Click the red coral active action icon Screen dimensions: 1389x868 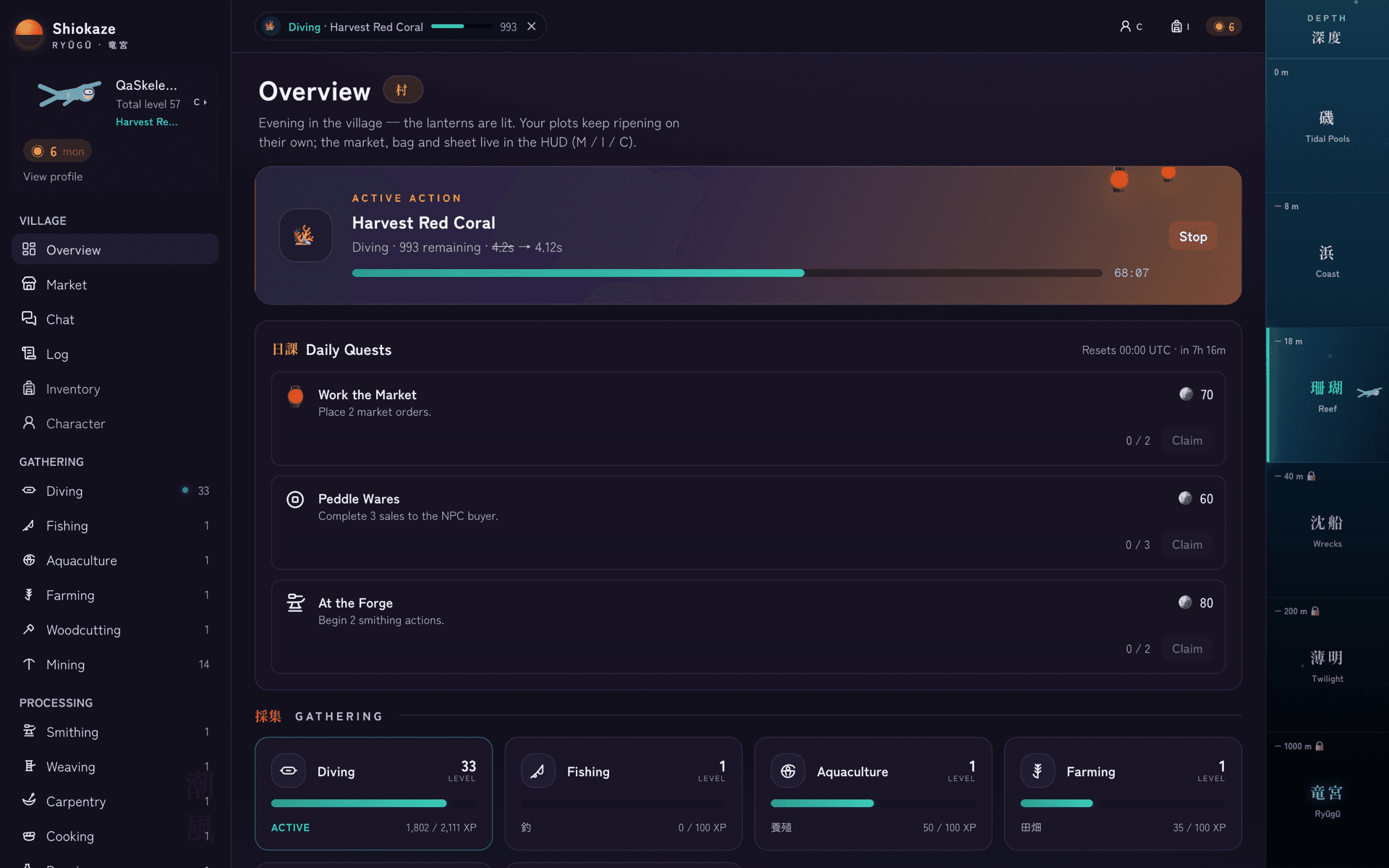tap(305, 235)
